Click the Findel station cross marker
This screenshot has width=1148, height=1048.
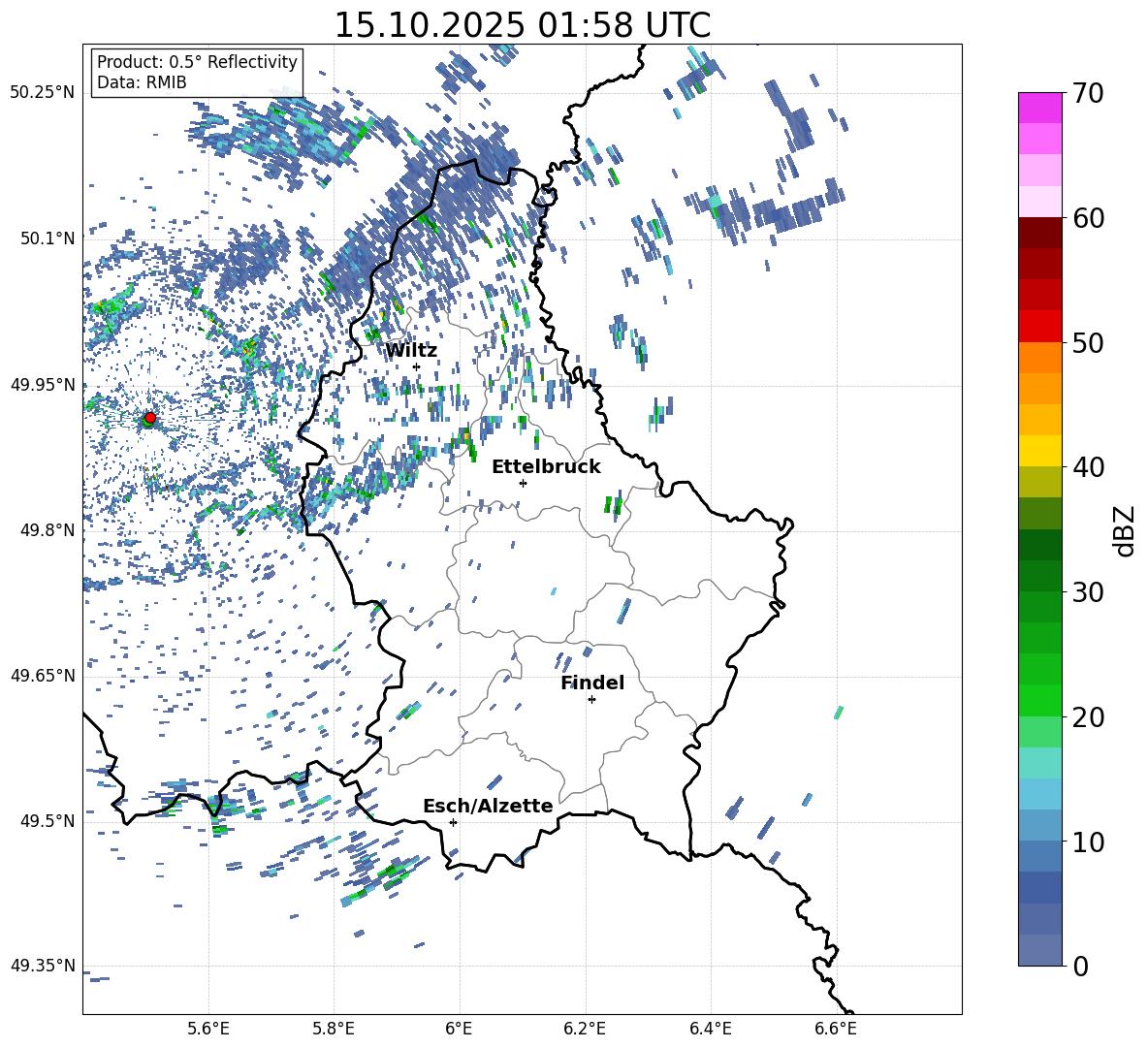[x=591, y=700]
